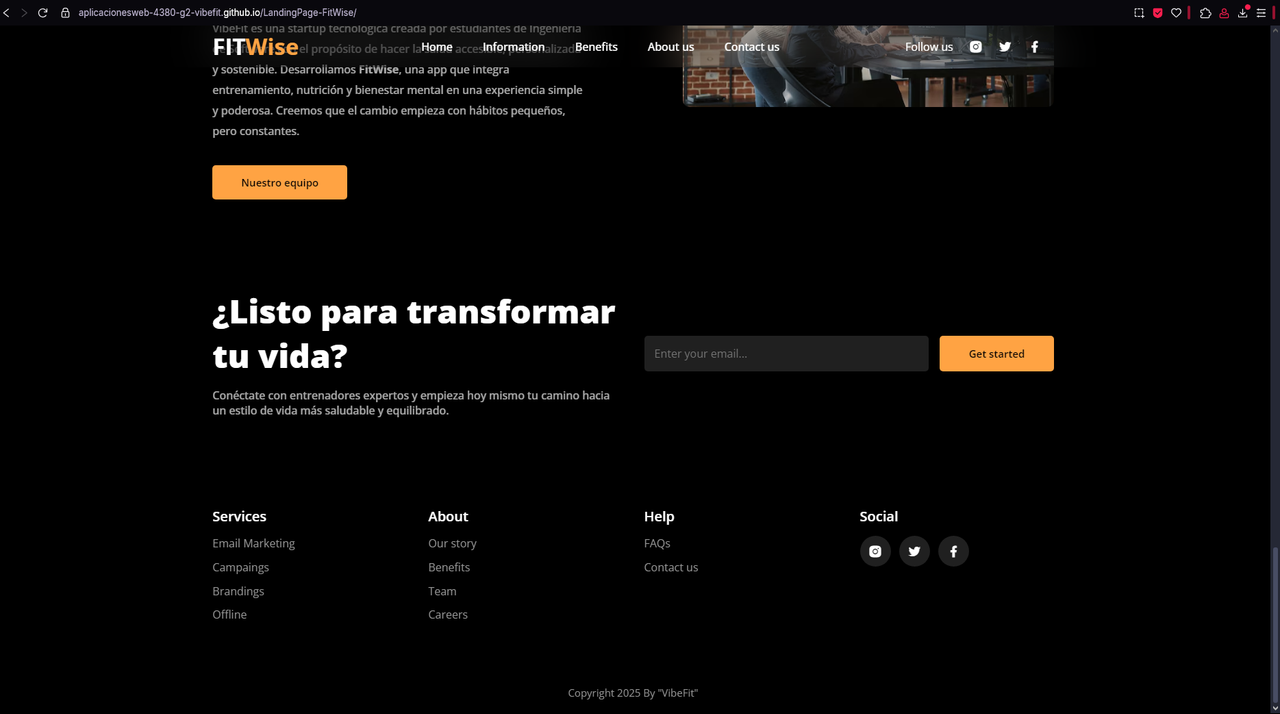Open the Brandings footer link
1280x714 pixels.
238,592
